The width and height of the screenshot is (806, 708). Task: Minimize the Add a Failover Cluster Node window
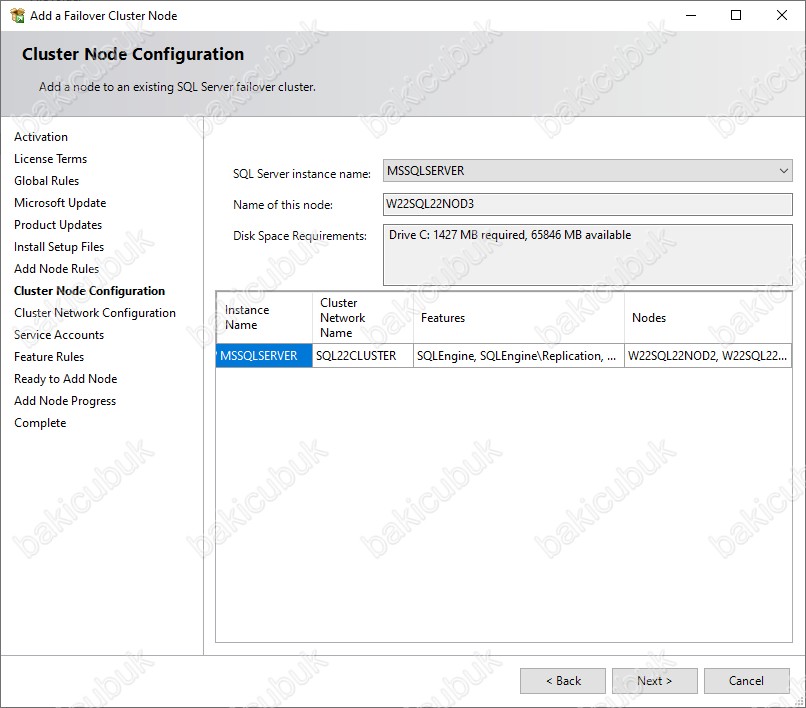[691, 15]
